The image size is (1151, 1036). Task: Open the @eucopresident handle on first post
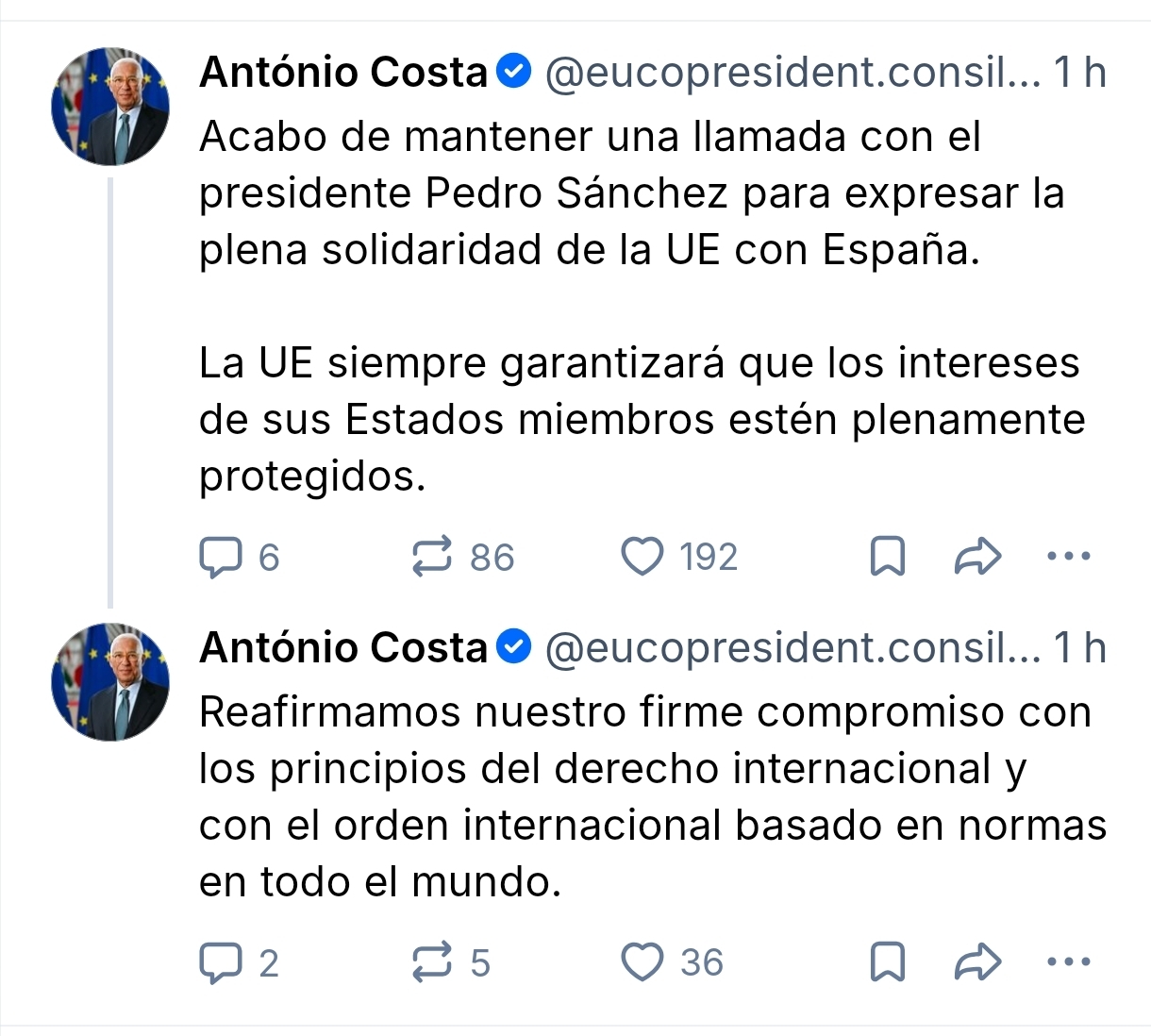(x=792, y=73)
